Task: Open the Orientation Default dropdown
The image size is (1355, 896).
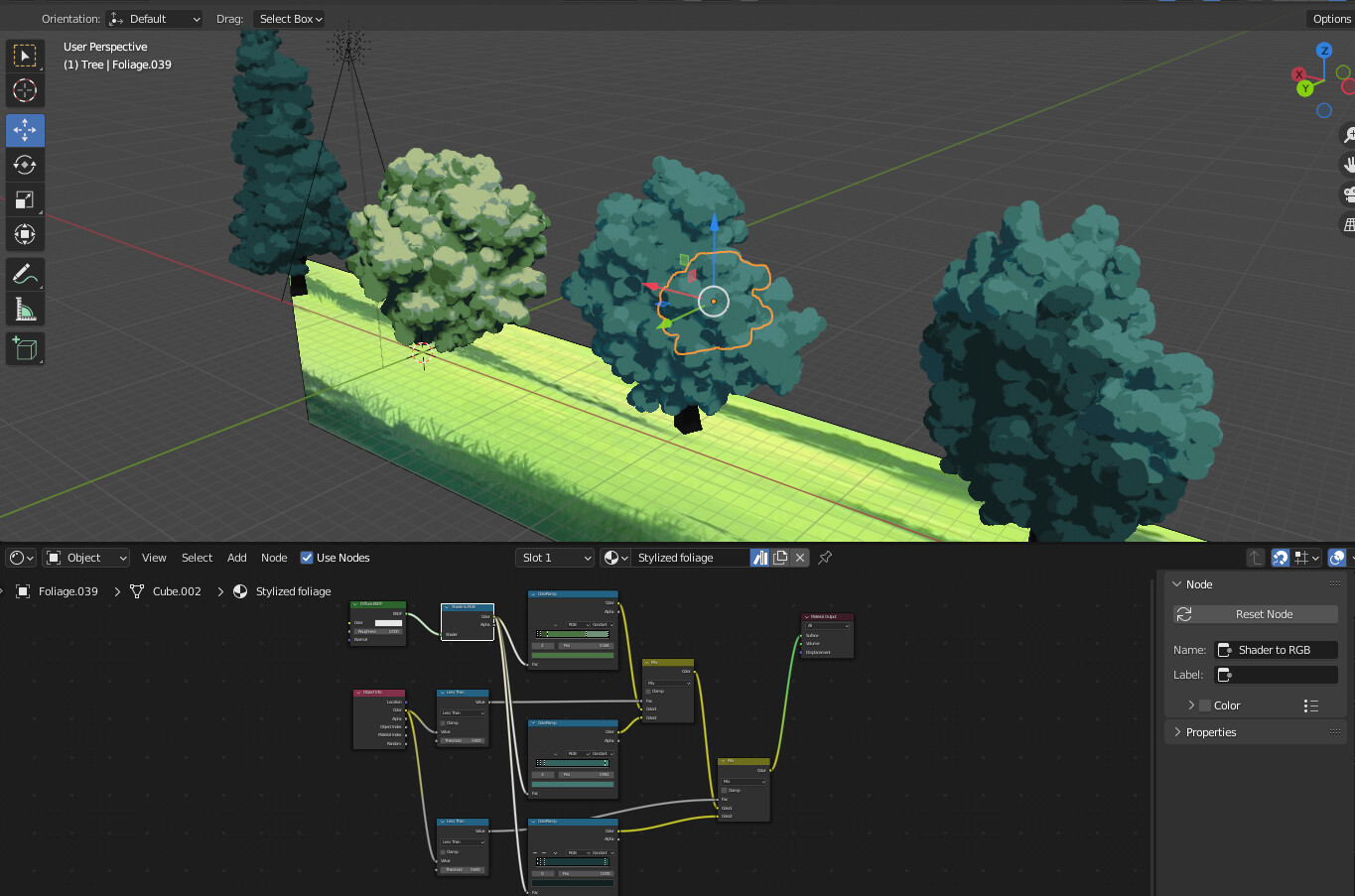Action: pyautogui.click(x=154, y=18)
